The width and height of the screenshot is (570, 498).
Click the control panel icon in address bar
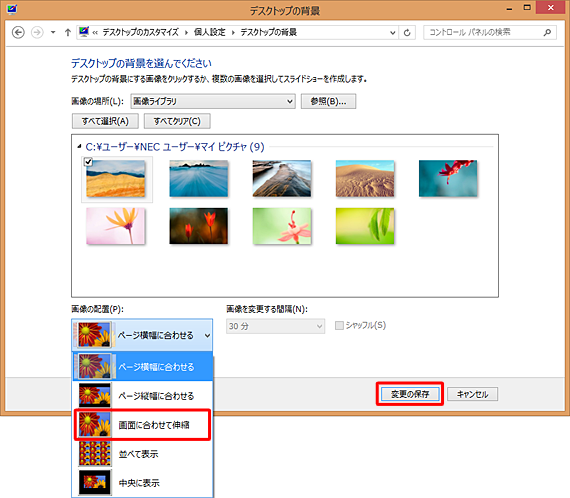point(84,32)
